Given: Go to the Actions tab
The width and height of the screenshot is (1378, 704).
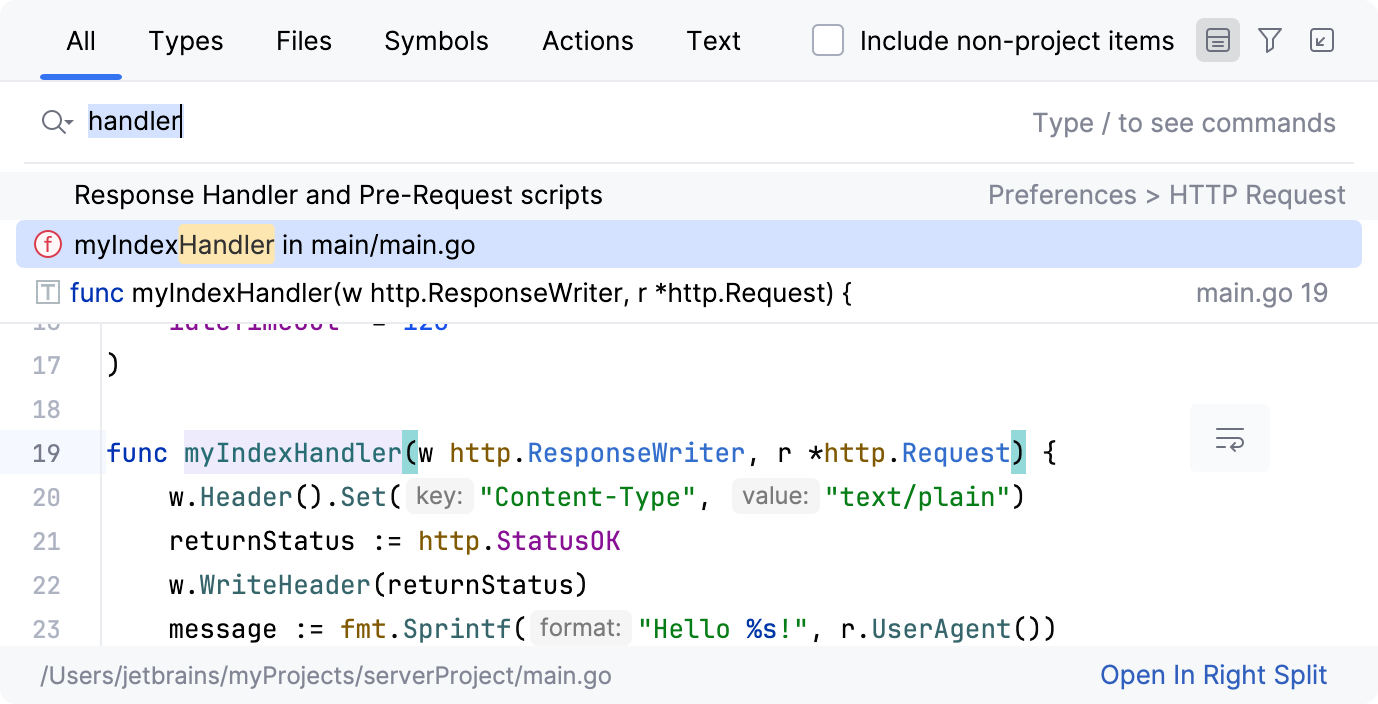Looking at the screenshot, I should coord(588,41).
